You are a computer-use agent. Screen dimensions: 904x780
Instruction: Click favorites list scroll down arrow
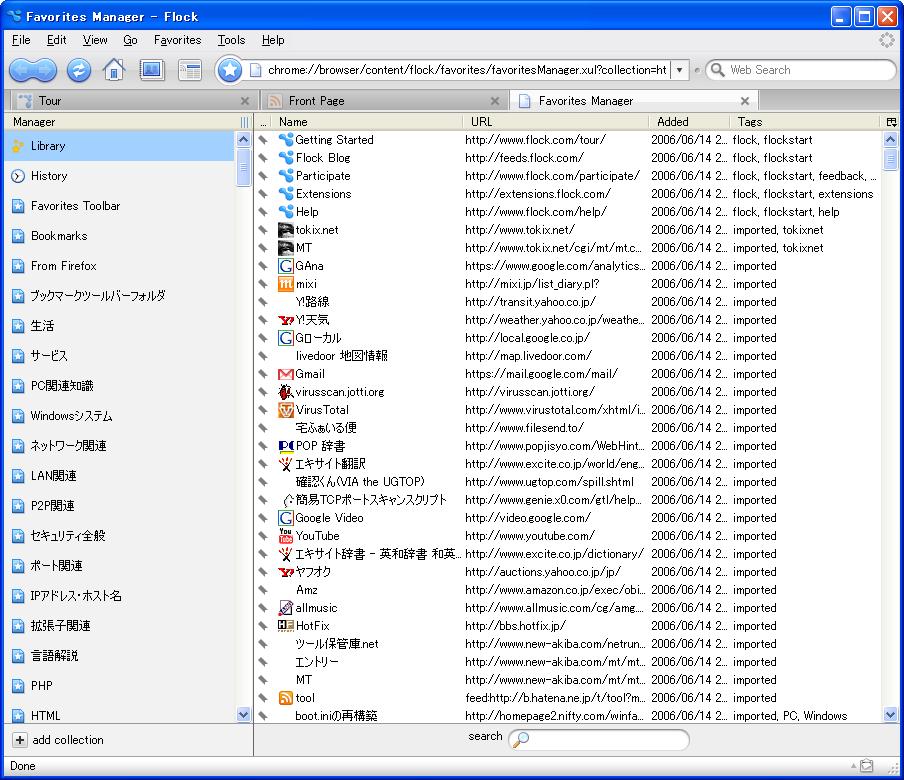pyautogui.click(x=891, y=714)
